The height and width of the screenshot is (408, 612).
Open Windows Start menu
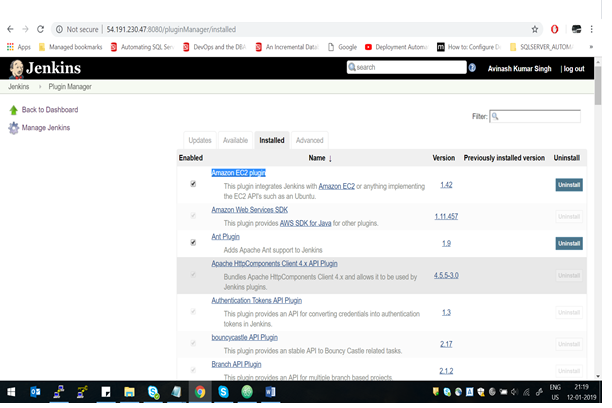(11, 392)
